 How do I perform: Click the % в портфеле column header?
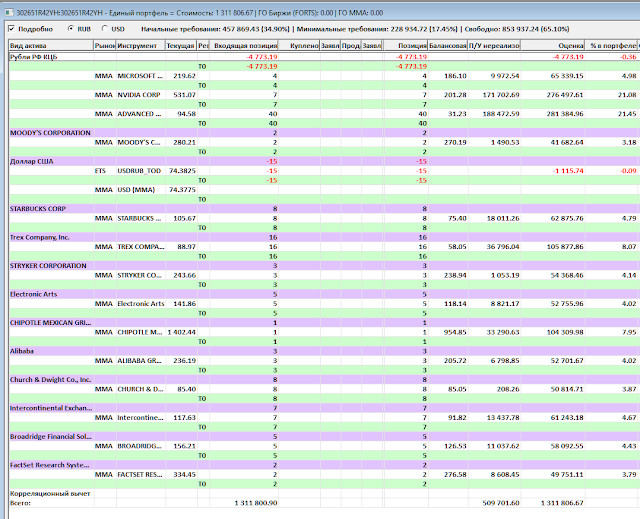[x=611, y=46]
